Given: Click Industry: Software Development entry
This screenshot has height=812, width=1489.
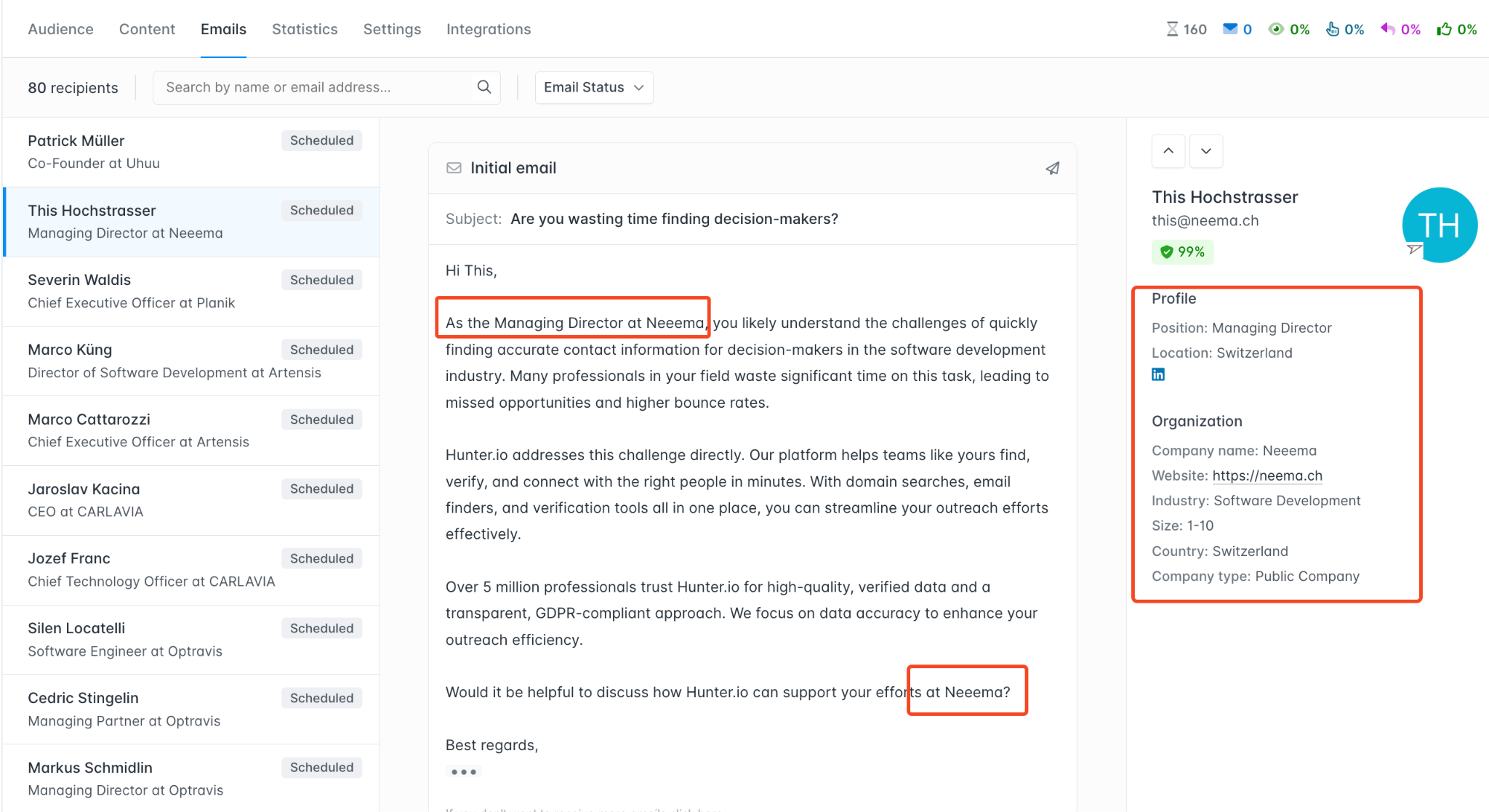Looking at the screenshot, I should 1256,501.
